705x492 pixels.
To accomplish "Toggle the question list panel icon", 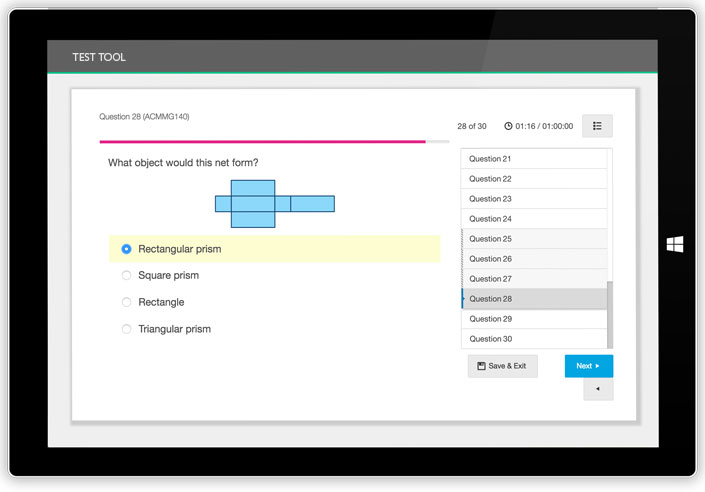I will tap(597, 126).
